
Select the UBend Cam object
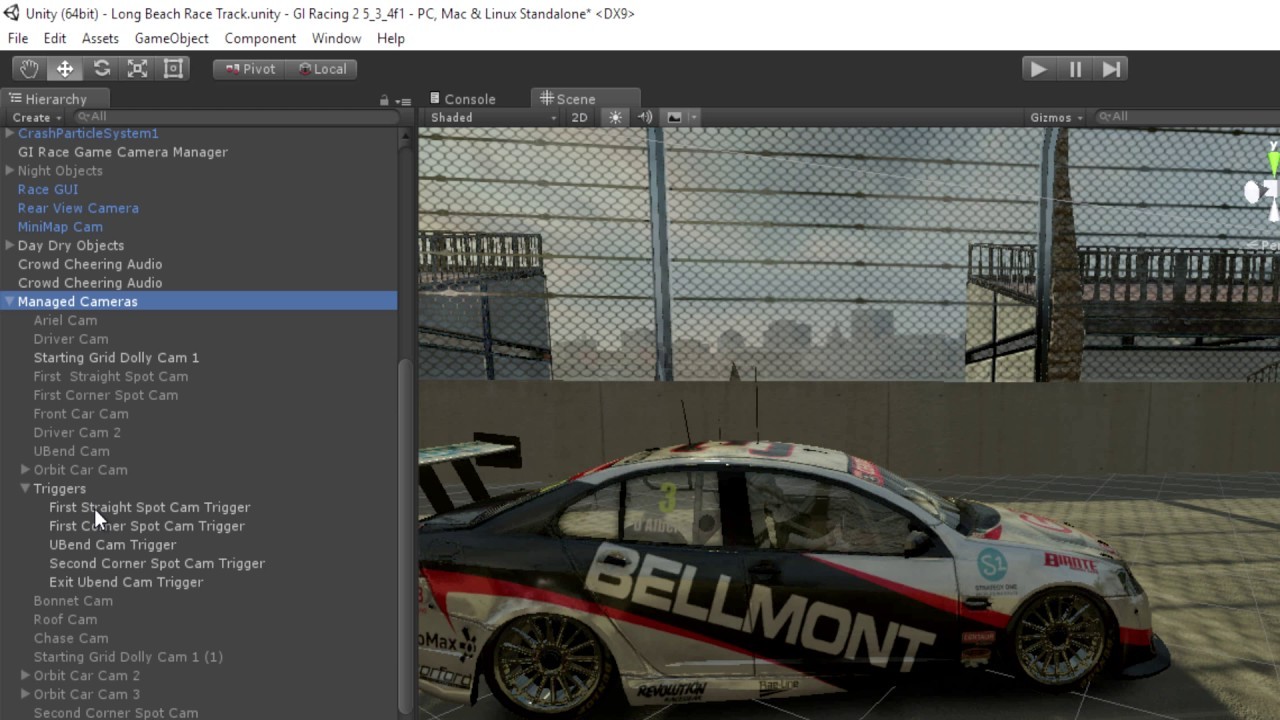point(72,451)
